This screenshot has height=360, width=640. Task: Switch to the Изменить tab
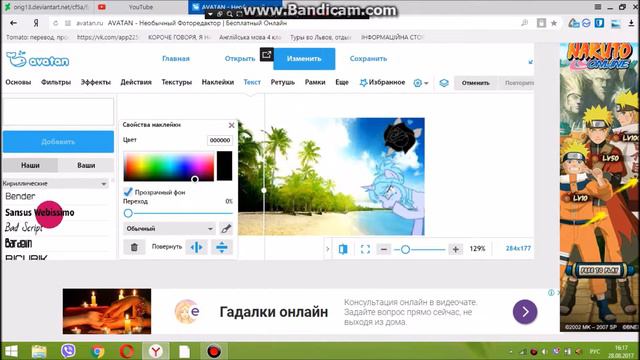click(x=304, y=59)
